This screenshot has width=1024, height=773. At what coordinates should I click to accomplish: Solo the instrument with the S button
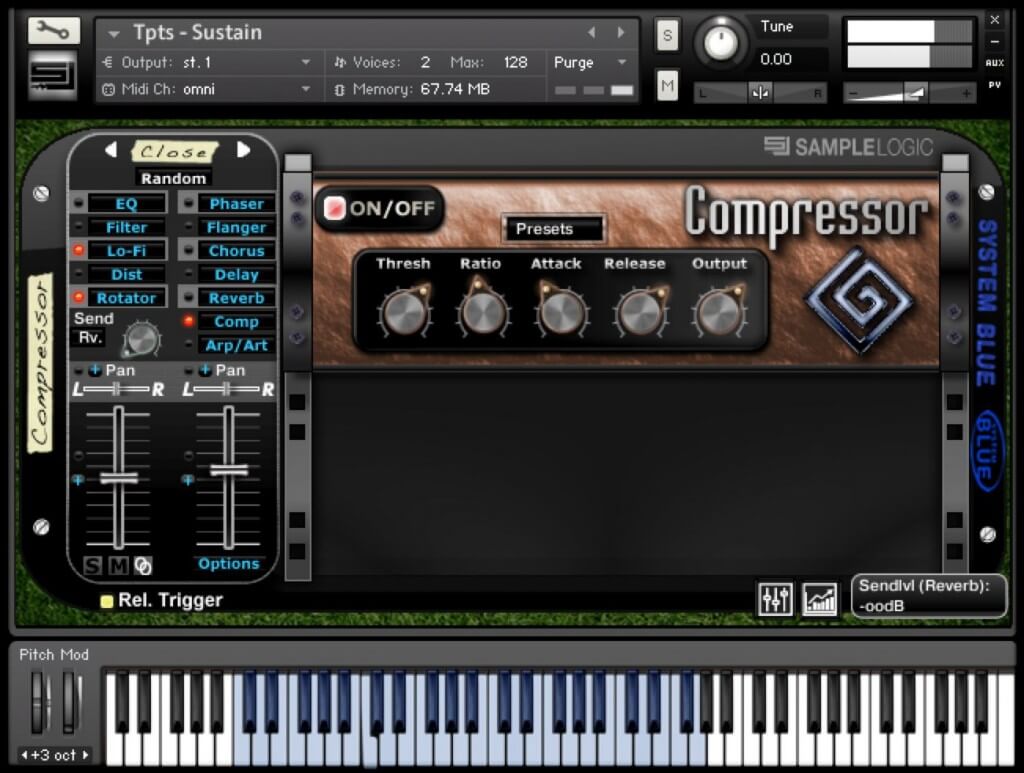(667, 36)
